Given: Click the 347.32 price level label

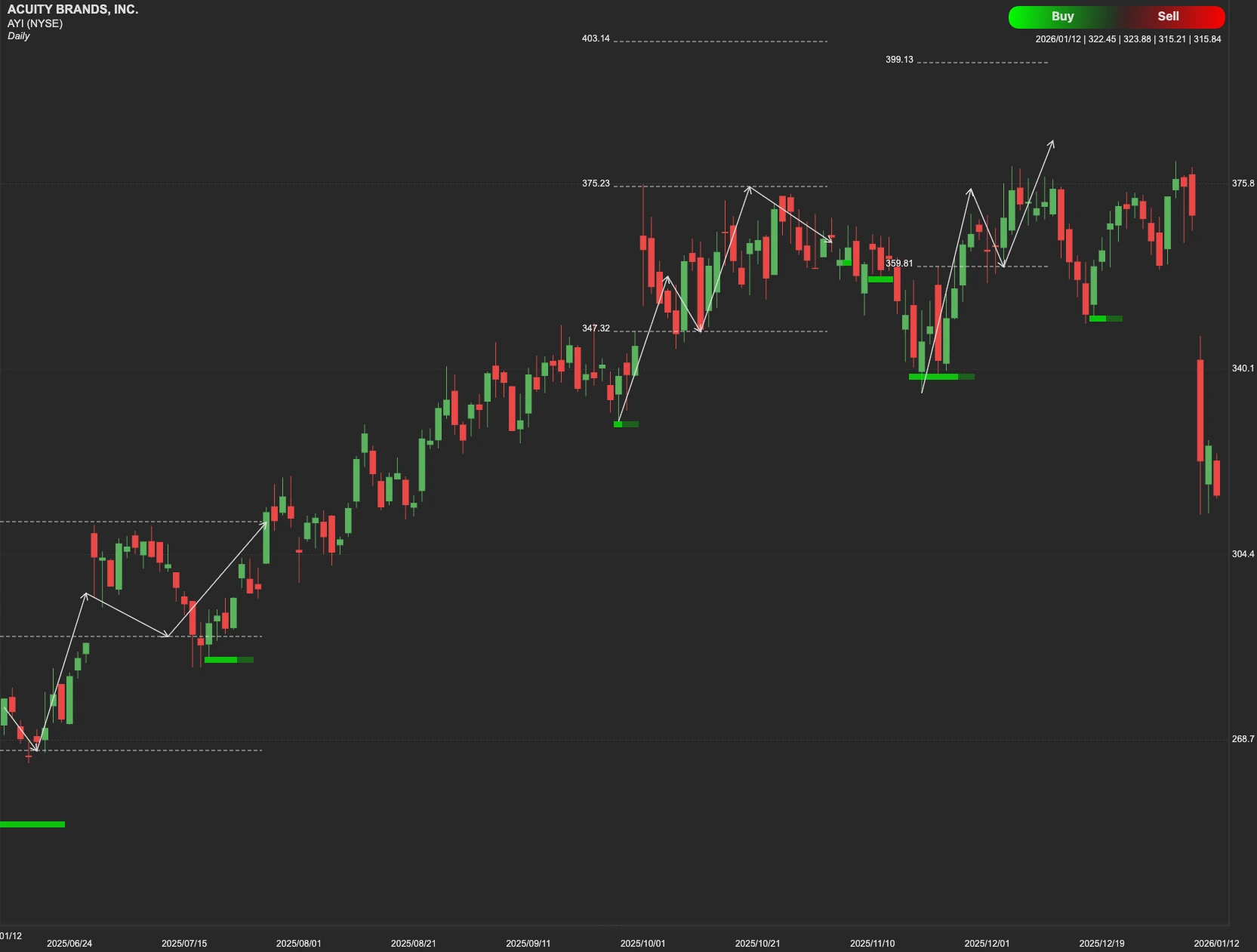Looking at the screenshot, I should (596, 328).
